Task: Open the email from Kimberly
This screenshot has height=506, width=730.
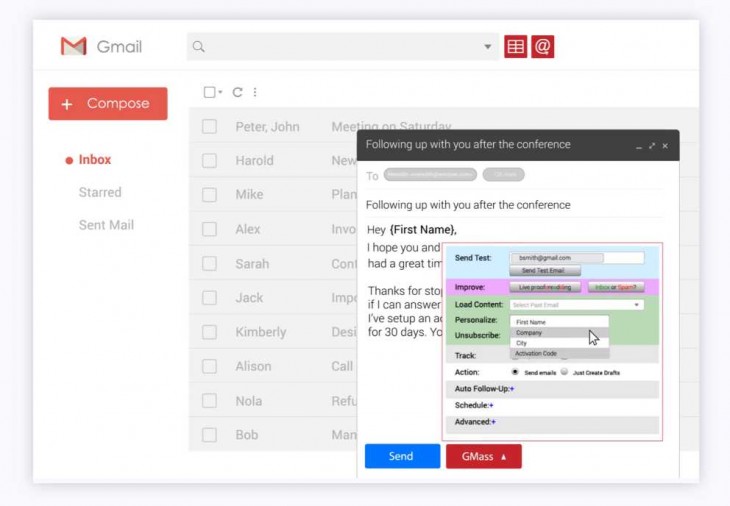Action: pyautogui.click(x=273, y=332)
